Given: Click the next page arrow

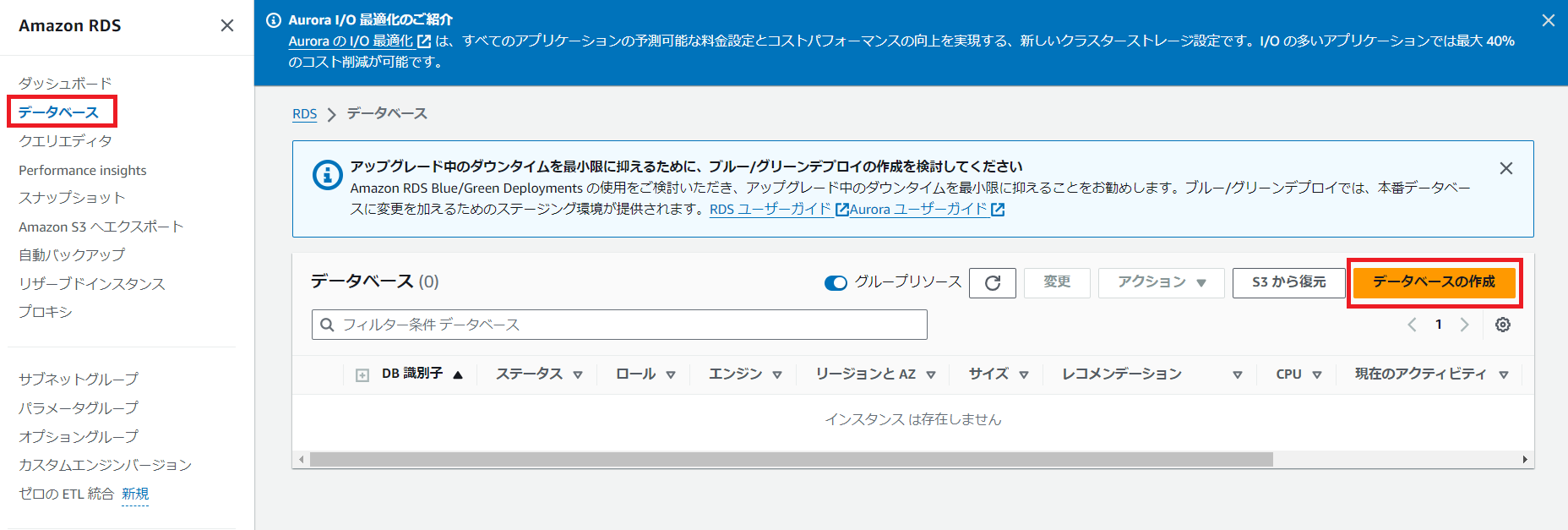Looking at the screenshot, I should point(1464,325).
